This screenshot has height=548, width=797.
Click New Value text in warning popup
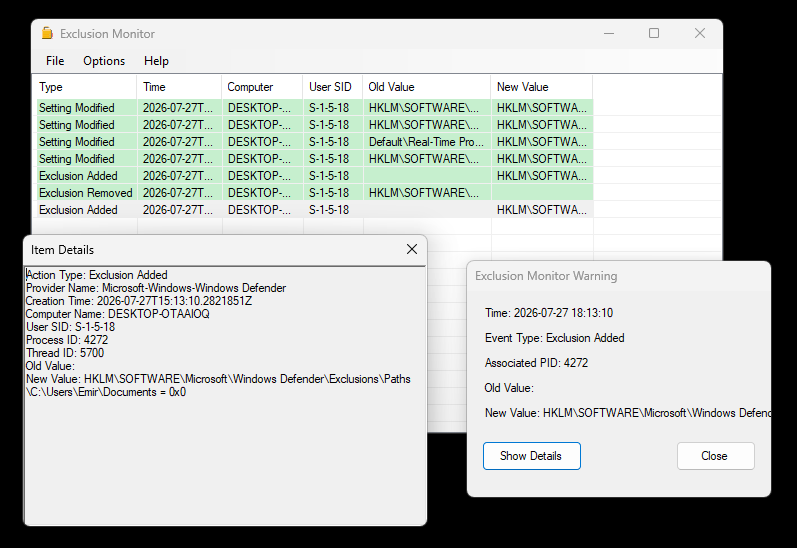point(628,413)
